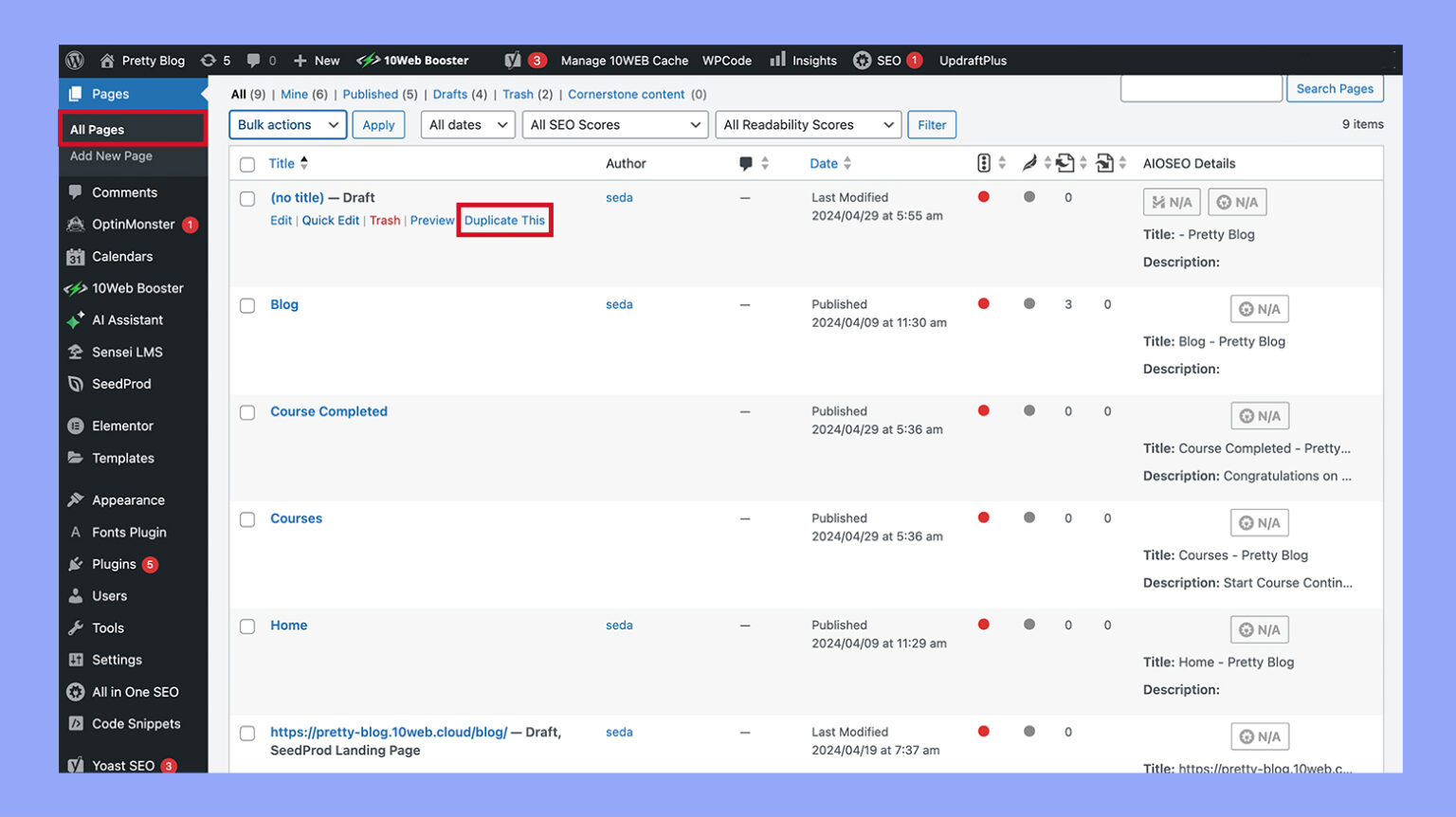Click the Yoast SEO icon in admin bar
Viewport: 1456px width, 817px height.
[x=513, y=60]
